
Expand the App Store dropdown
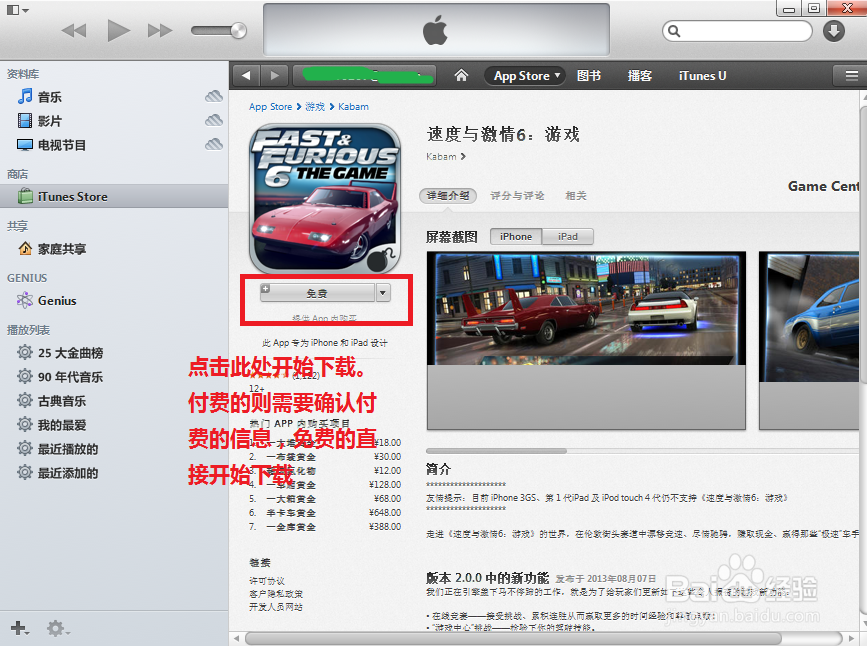[x=525, y=76]
